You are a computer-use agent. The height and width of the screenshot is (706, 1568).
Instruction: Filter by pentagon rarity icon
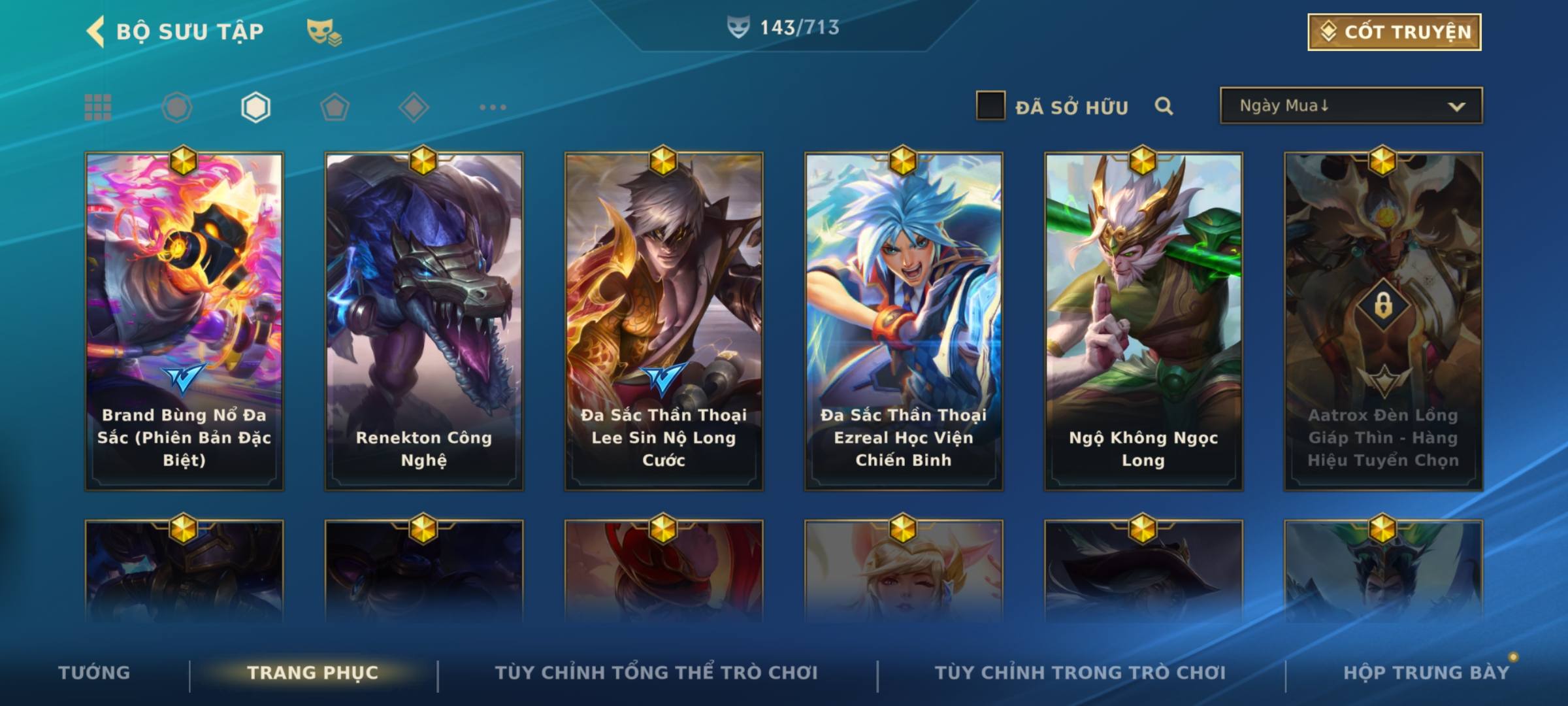pos(335,107)
